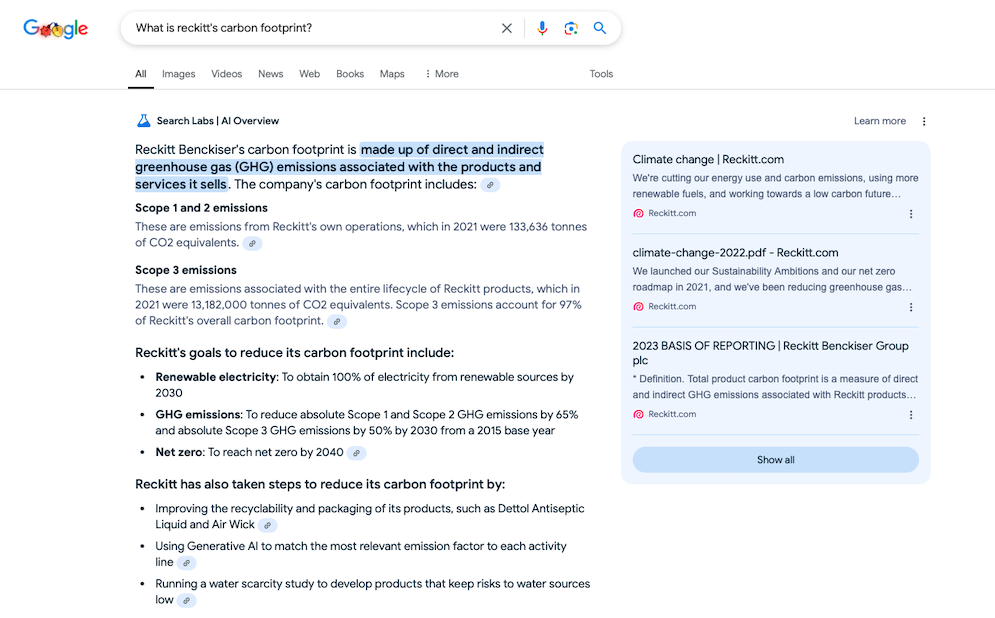Image resolution: width=995 pixels, height=618 pixels.
Task: Switch to the Videos tab
Action: click(x=227, y=74)
